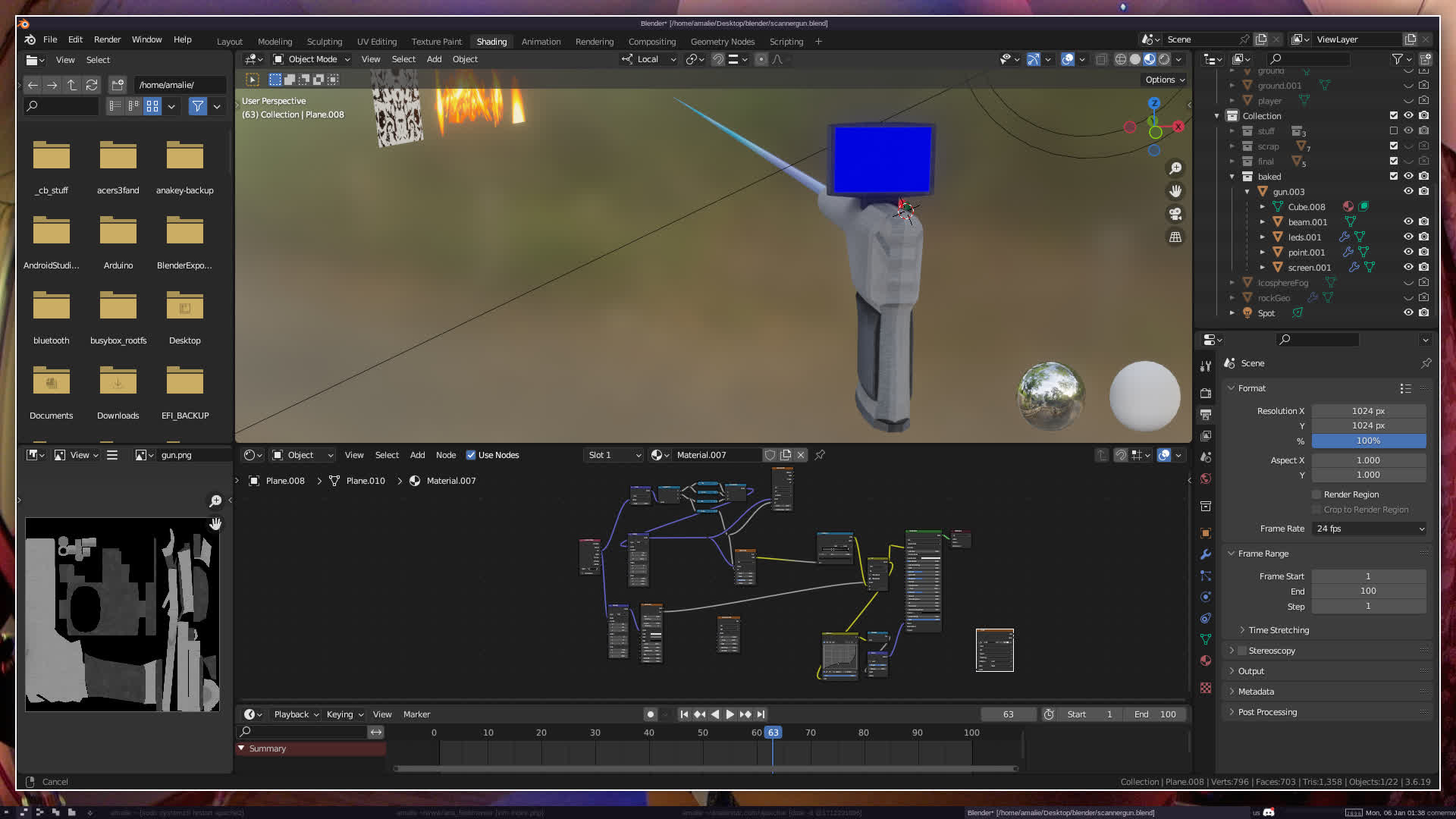
Task: Switch to the Geometry Nodes workspace tab
Action: [x=722, y=42]
